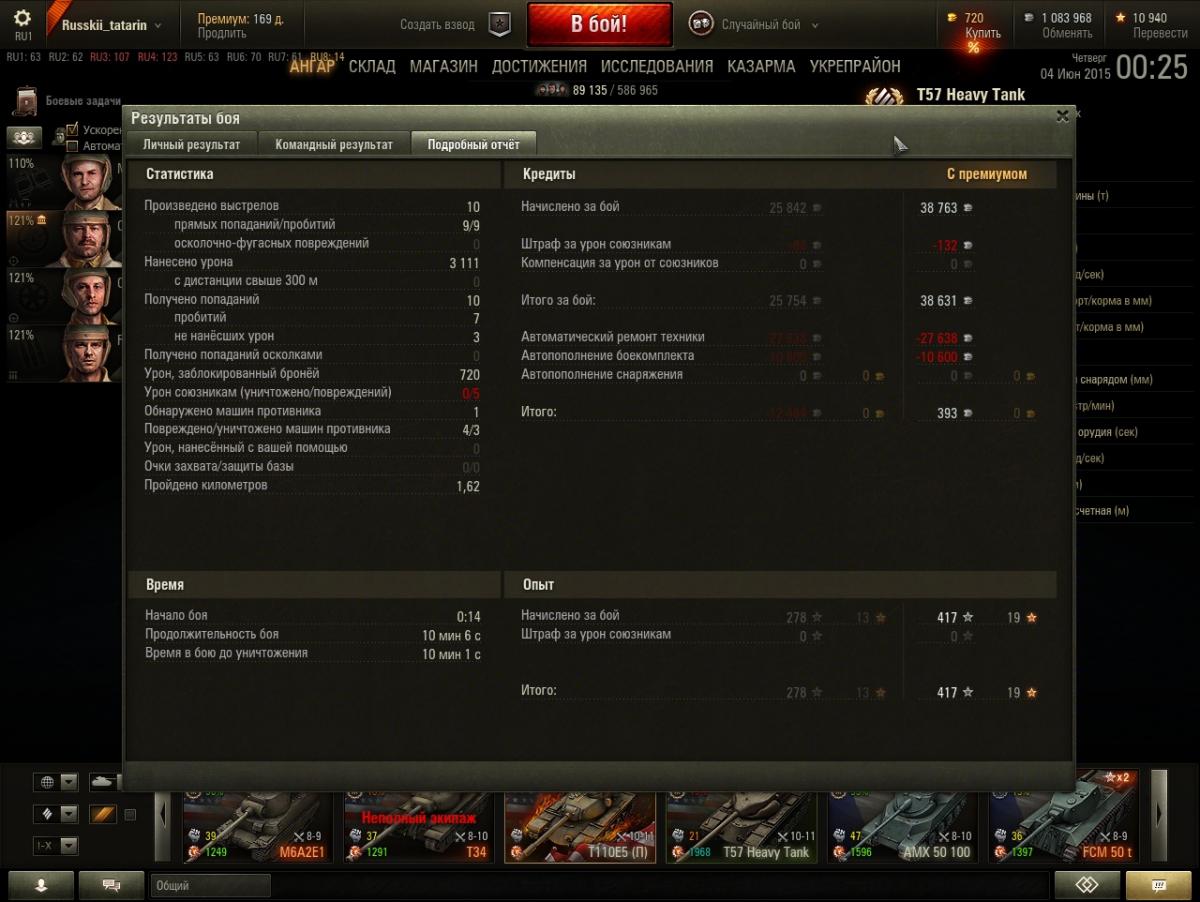Open the УКРЕПРАЙОН menu

(855, 66)
